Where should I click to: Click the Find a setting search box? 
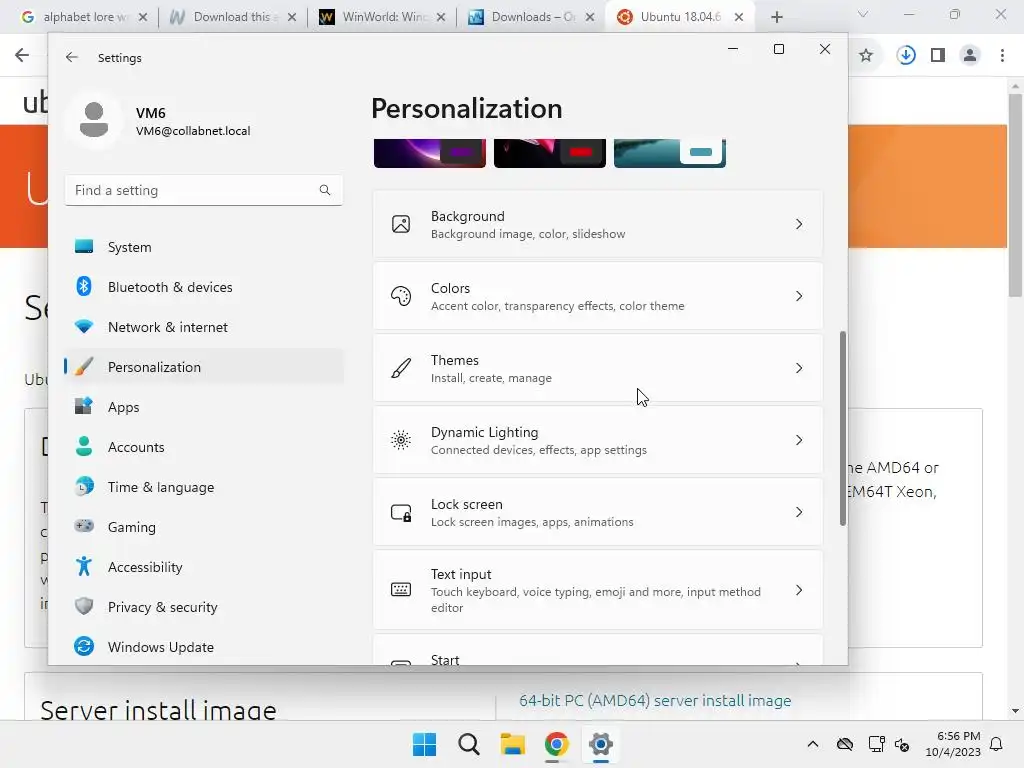click(x=204, y=190)
